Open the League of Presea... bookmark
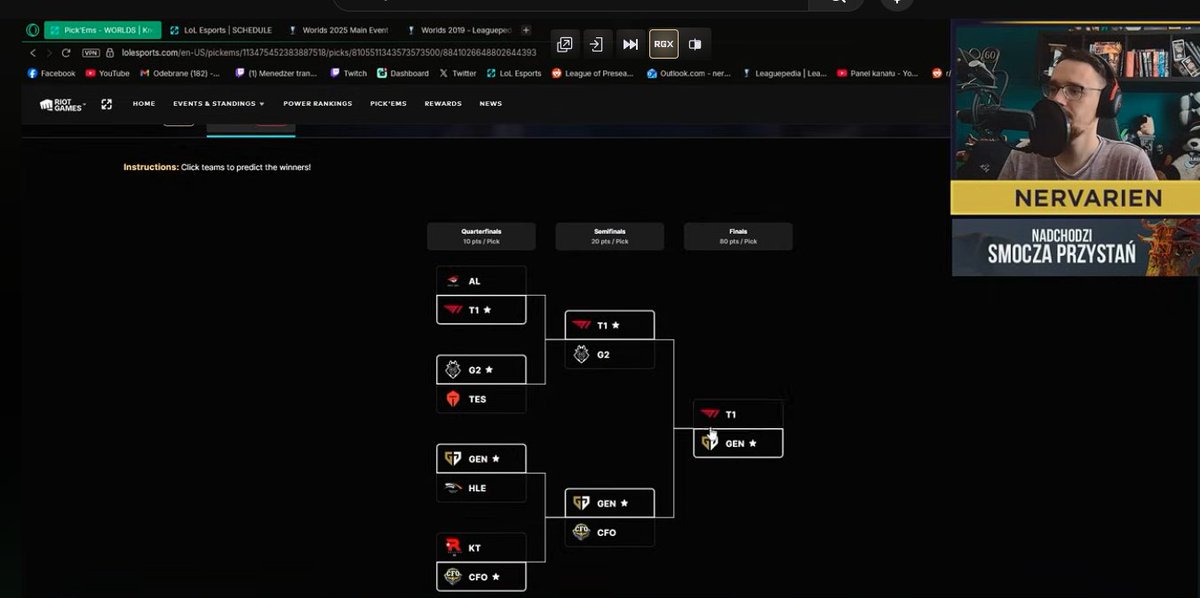Viewport: 1200px width, 598px height. point(593,73)
